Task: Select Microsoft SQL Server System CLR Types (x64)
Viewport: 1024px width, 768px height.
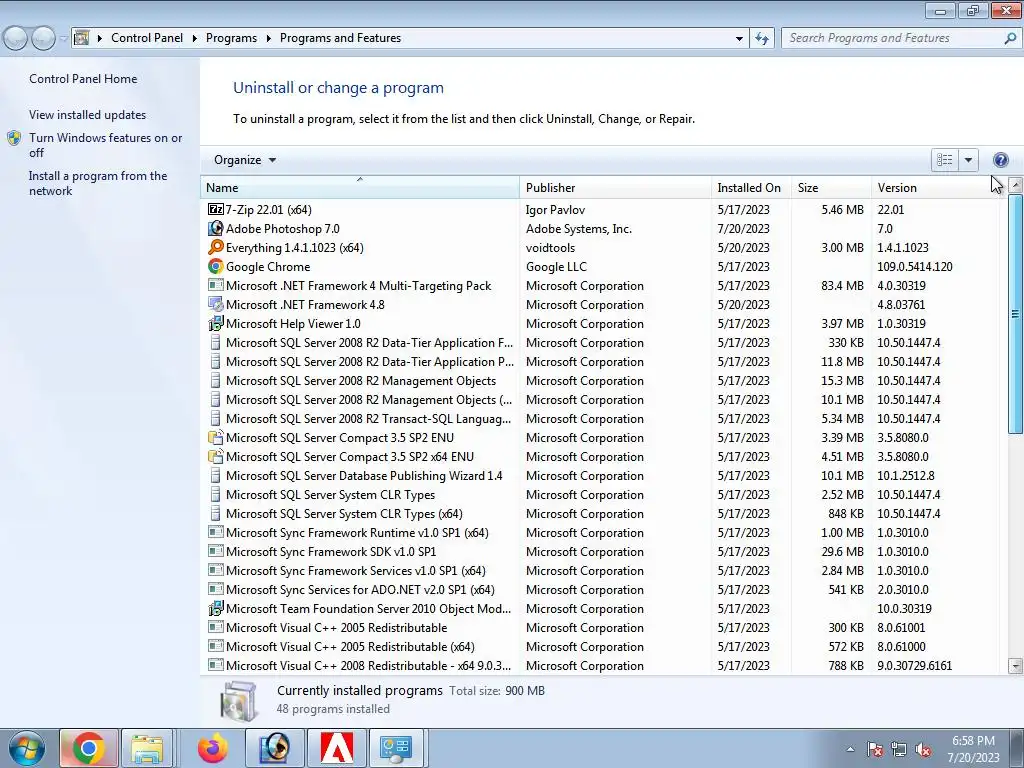Action: (601, 514)
